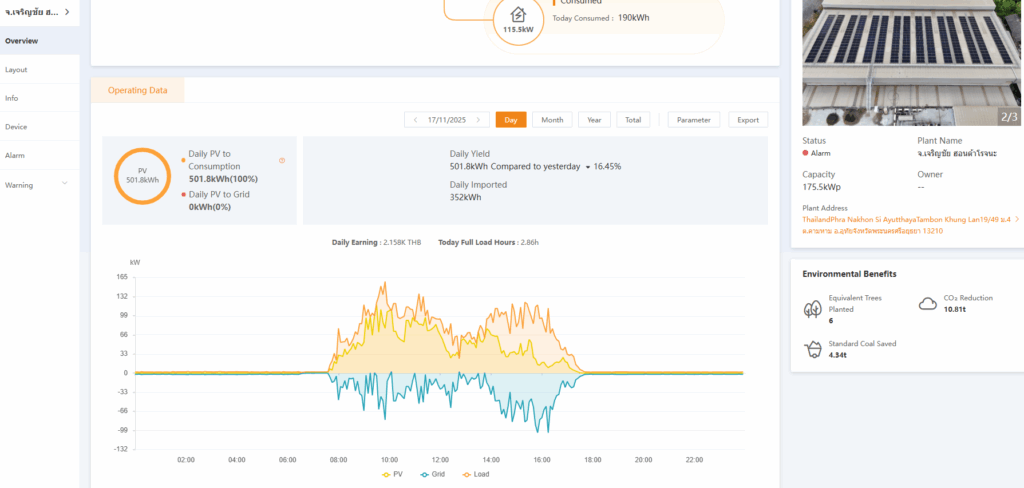
Task: Expand the Warning sidebar menu
Action: [65, 184]
